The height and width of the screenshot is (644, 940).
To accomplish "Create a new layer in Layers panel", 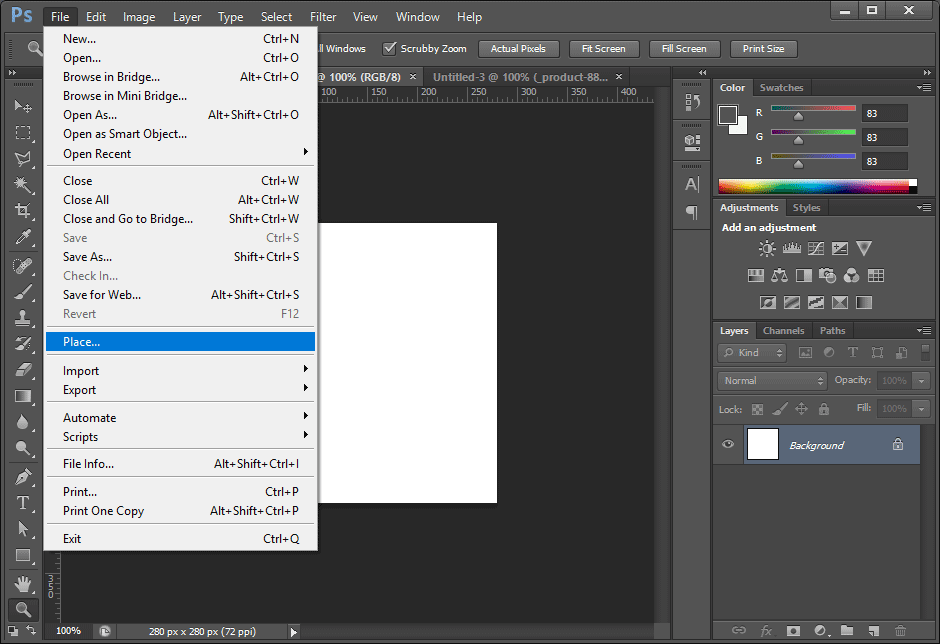I will pyautogui.click(x=872, y=631).
